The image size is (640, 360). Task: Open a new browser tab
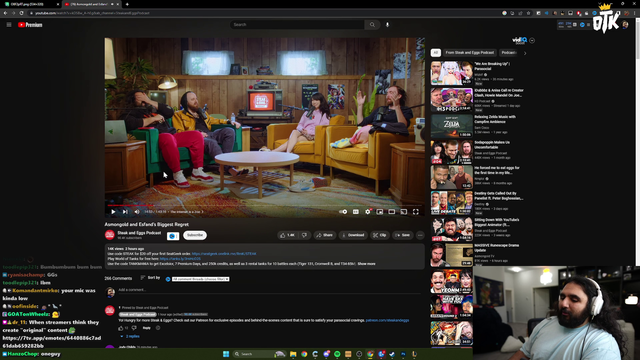pos(127,4)
